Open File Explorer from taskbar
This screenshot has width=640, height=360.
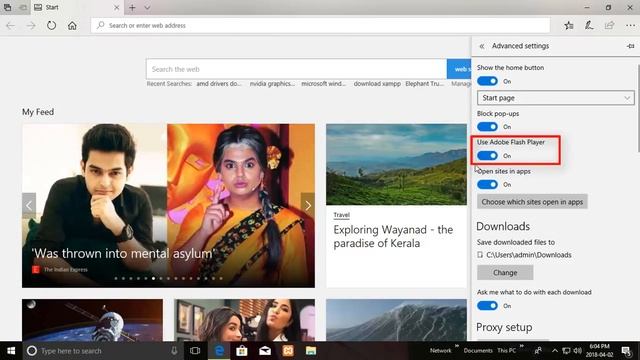tap(311, 351)
